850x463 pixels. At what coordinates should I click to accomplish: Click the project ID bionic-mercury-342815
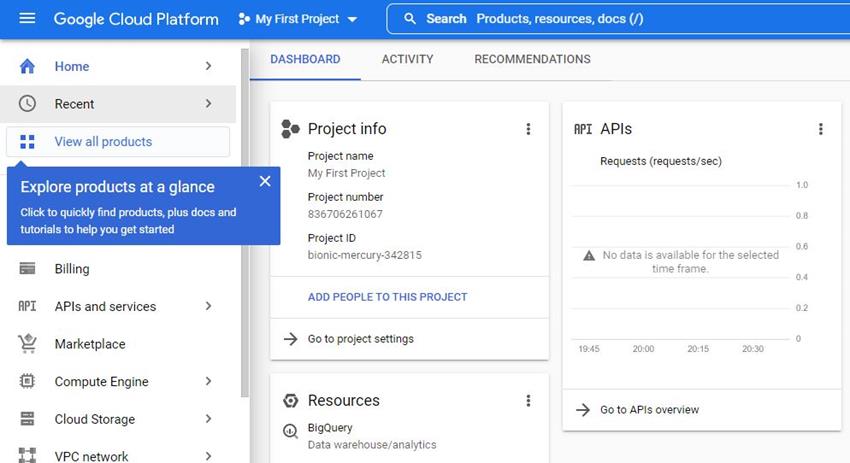pyautogui.click(x=365, y=255)
